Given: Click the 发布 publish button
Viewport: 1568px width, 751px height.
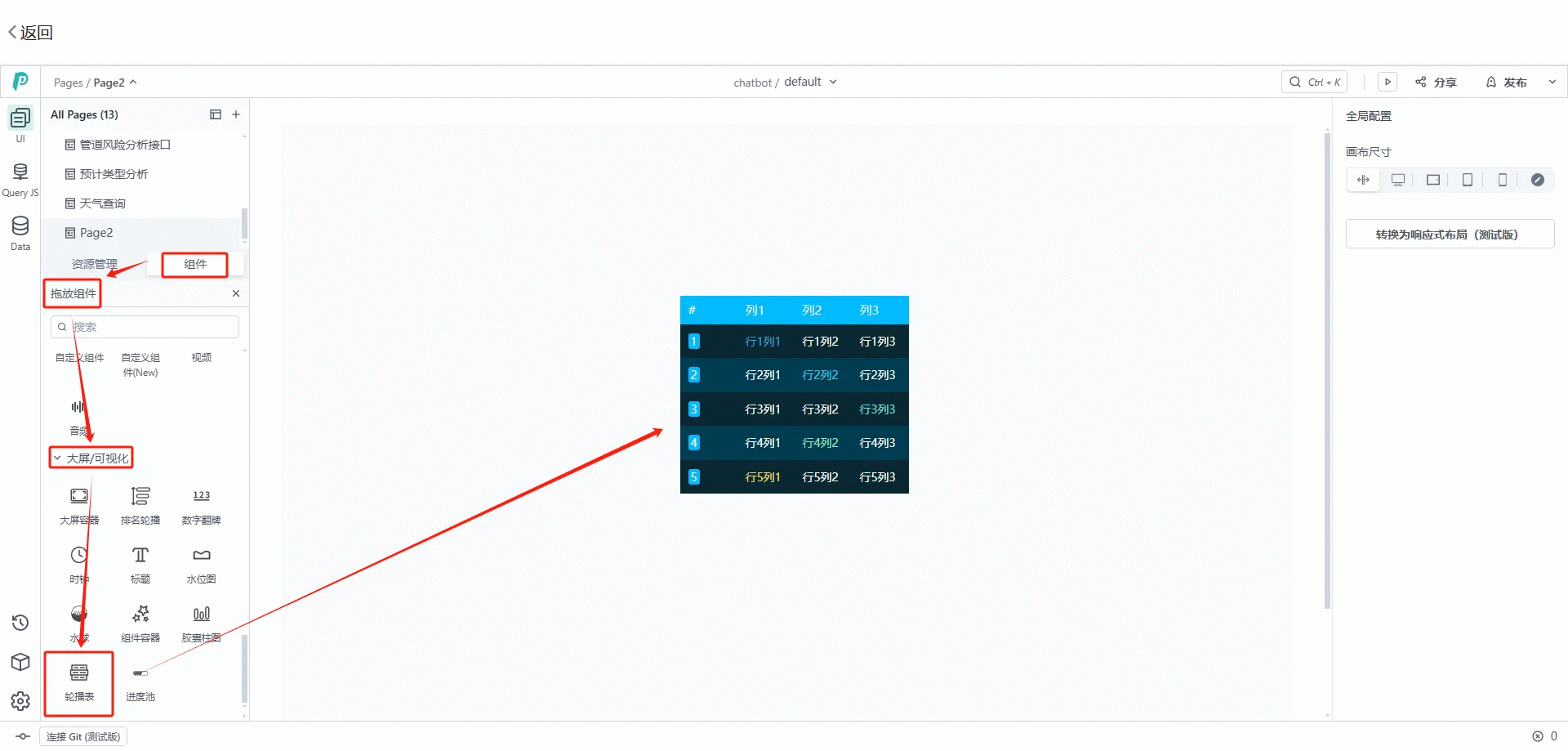Looking at the screenshot, I should click(x=1507, y=83).
